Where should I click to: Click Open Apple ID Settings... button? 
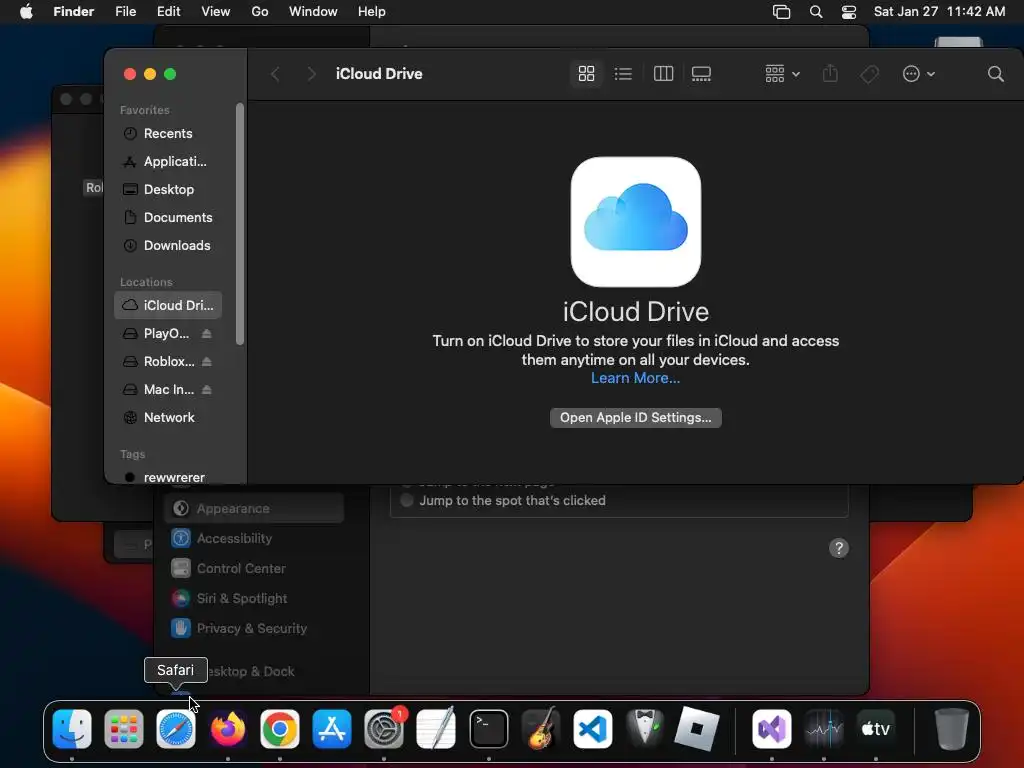click(x=635, y=417)
